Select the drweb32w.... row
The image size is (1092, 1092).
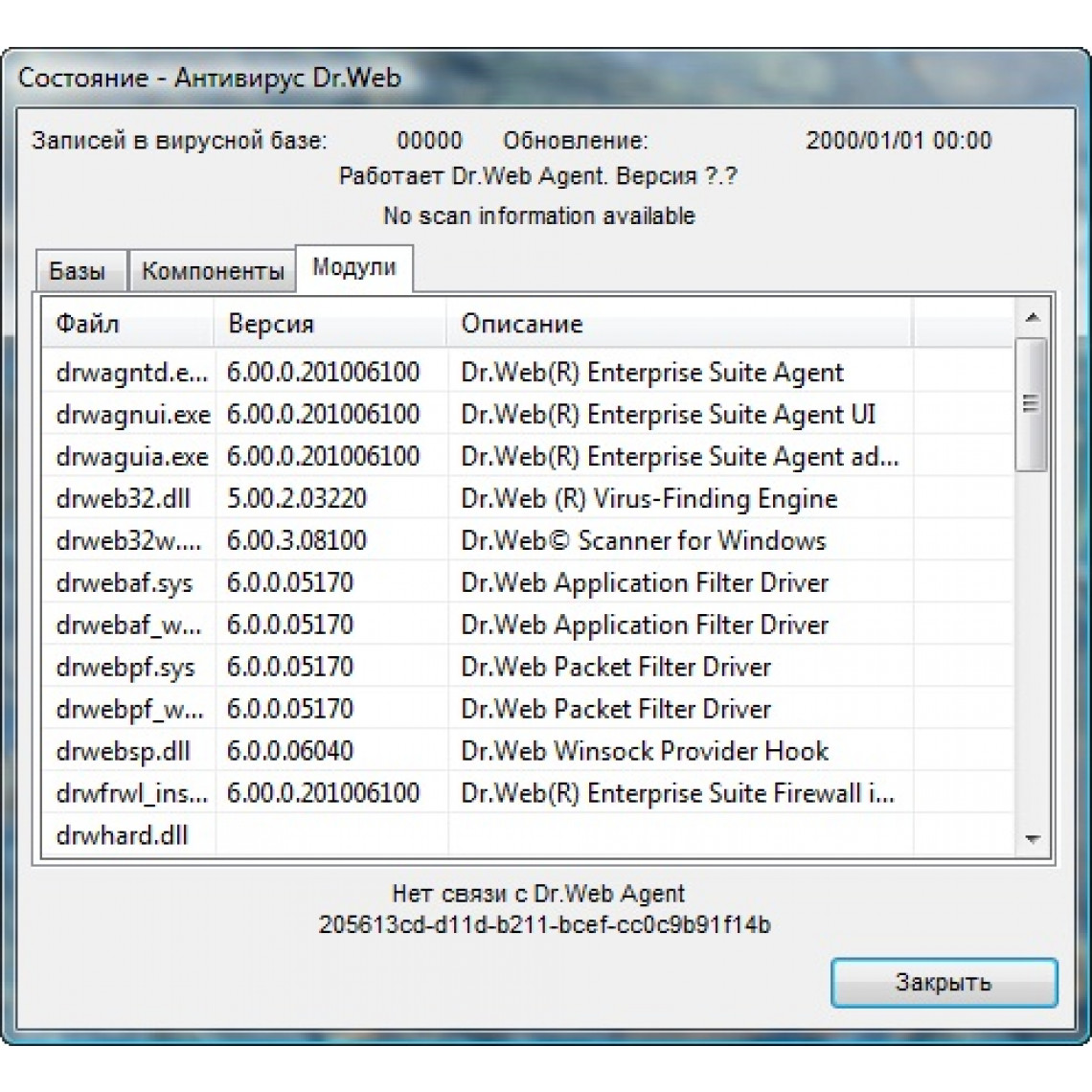tap(527, 540)
